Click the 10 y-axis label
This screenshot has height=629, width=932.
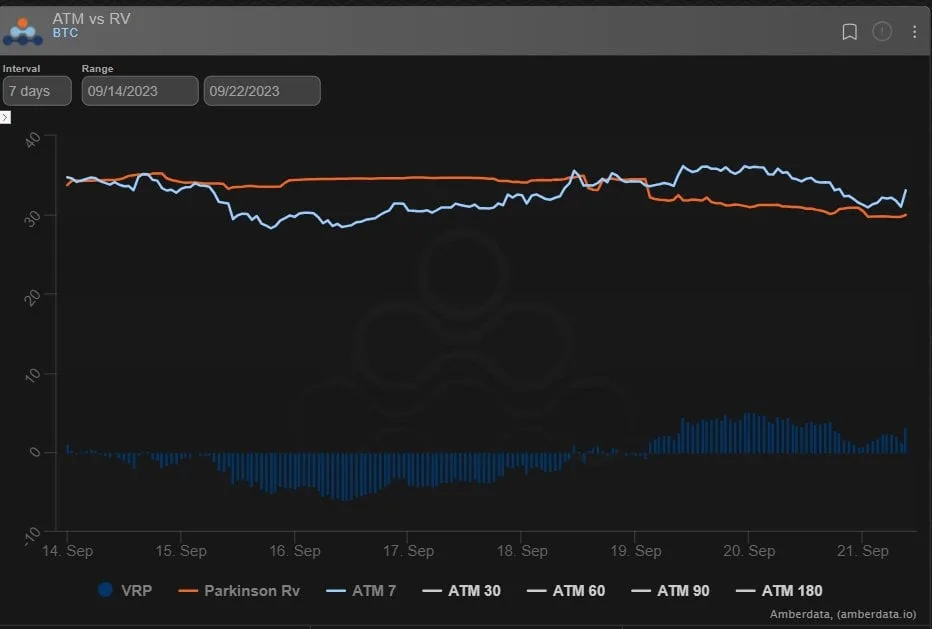(x=32, y=375)
